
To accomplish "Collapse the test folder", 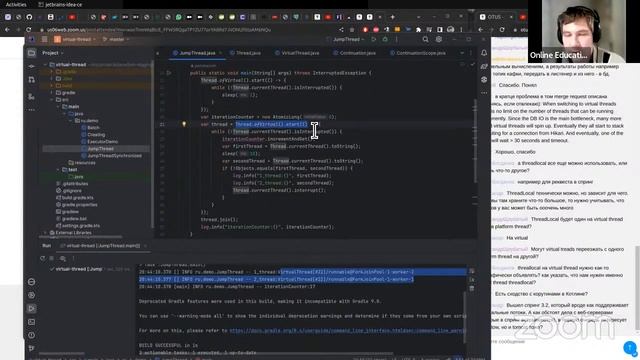I will [58, 170].
